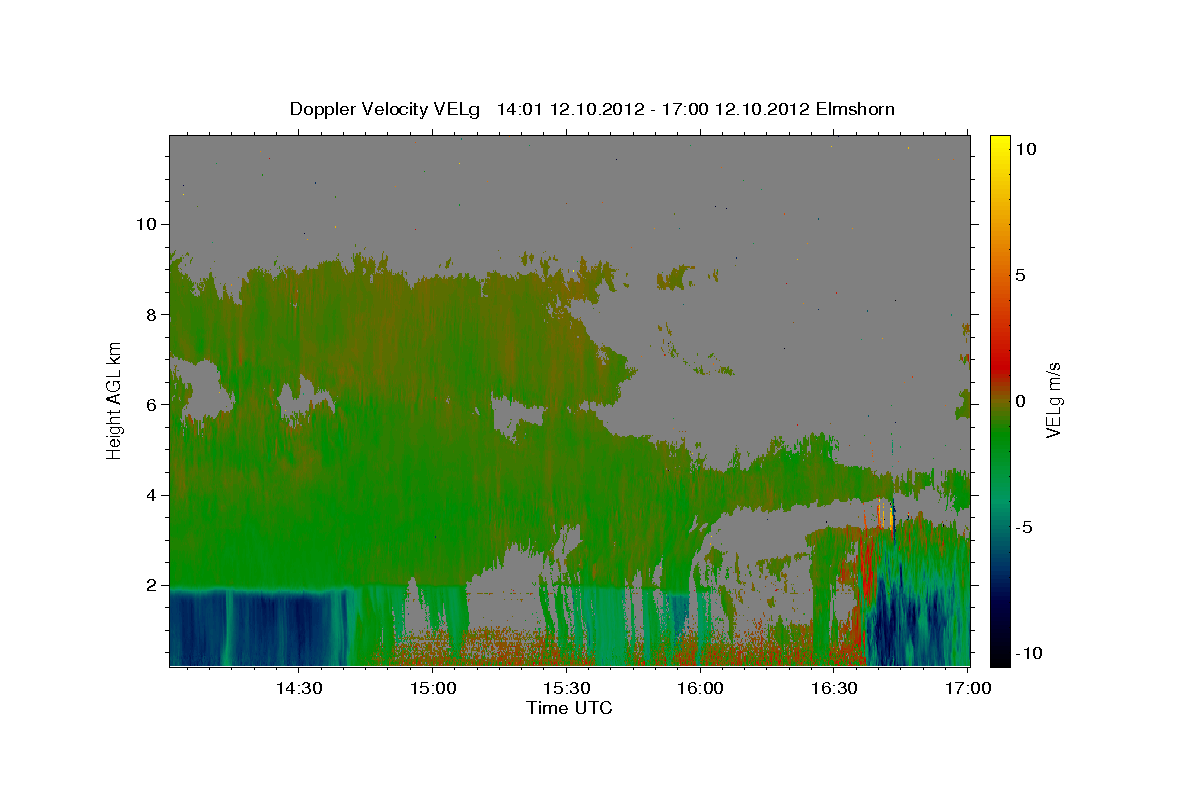Screen dimensions: 1200x800
Task: Click the 'Time UTC' axis label
Action: click(569, 708)
